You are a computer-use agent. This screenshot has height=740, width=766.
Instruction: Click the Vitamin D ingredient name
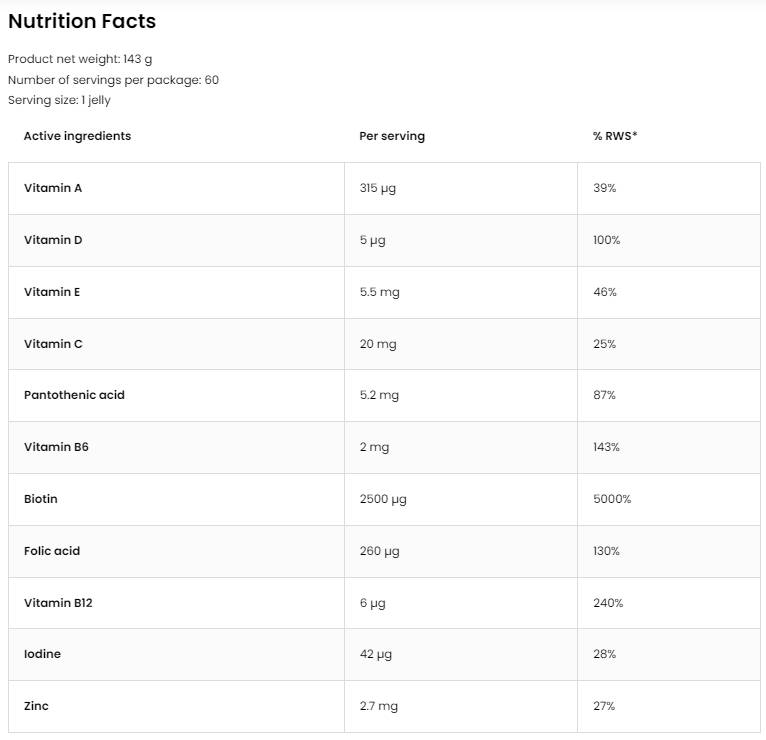pyautogui.click(x=53, y=240)
